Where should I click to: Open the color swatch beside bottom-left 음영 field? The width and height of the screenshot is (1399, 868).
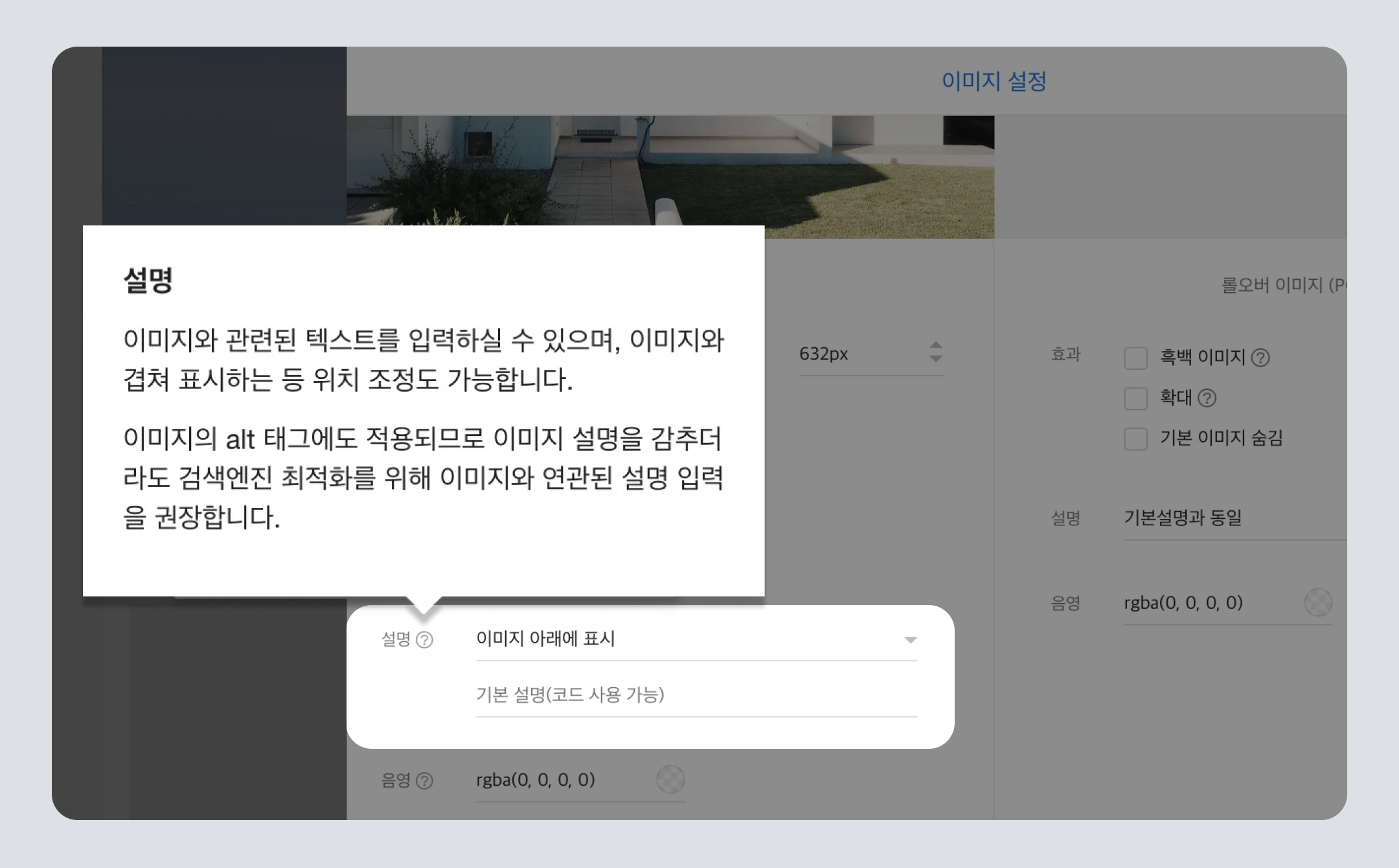click(x=670, y=779)
